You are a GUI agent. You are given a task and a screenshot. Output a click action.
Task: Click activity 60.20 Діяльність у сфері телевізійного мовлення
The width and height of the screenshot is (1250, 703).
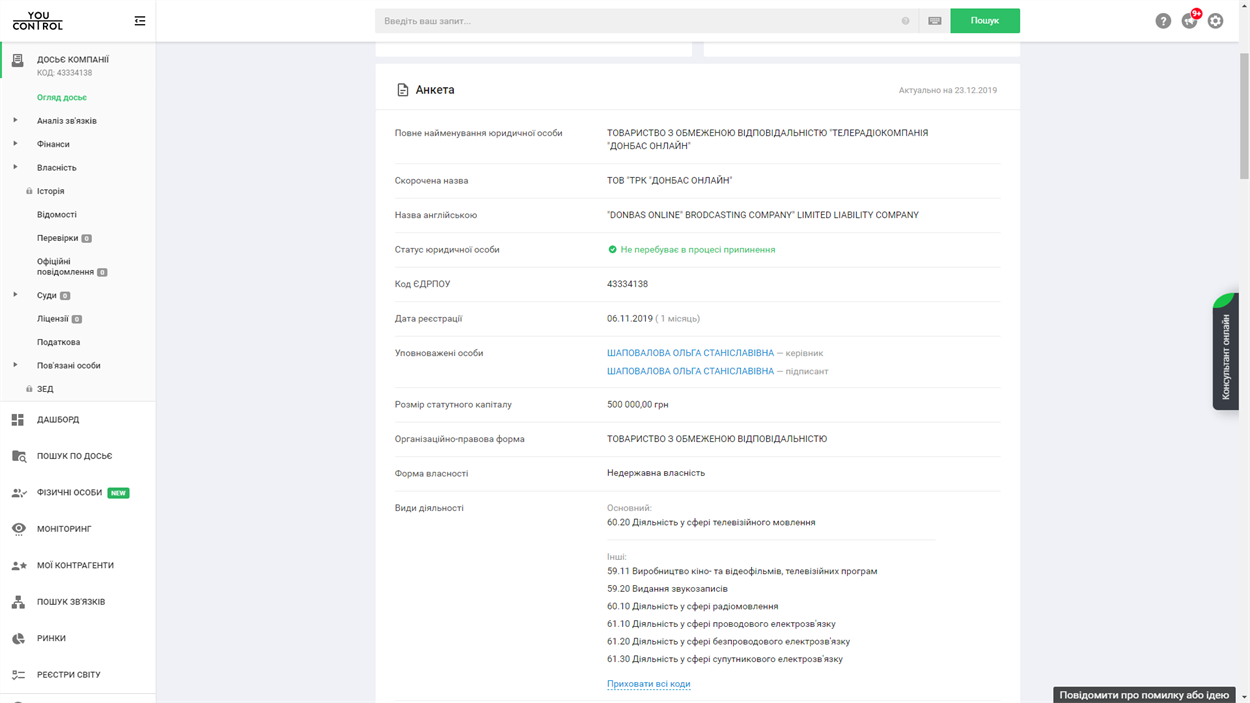(711, 522)
